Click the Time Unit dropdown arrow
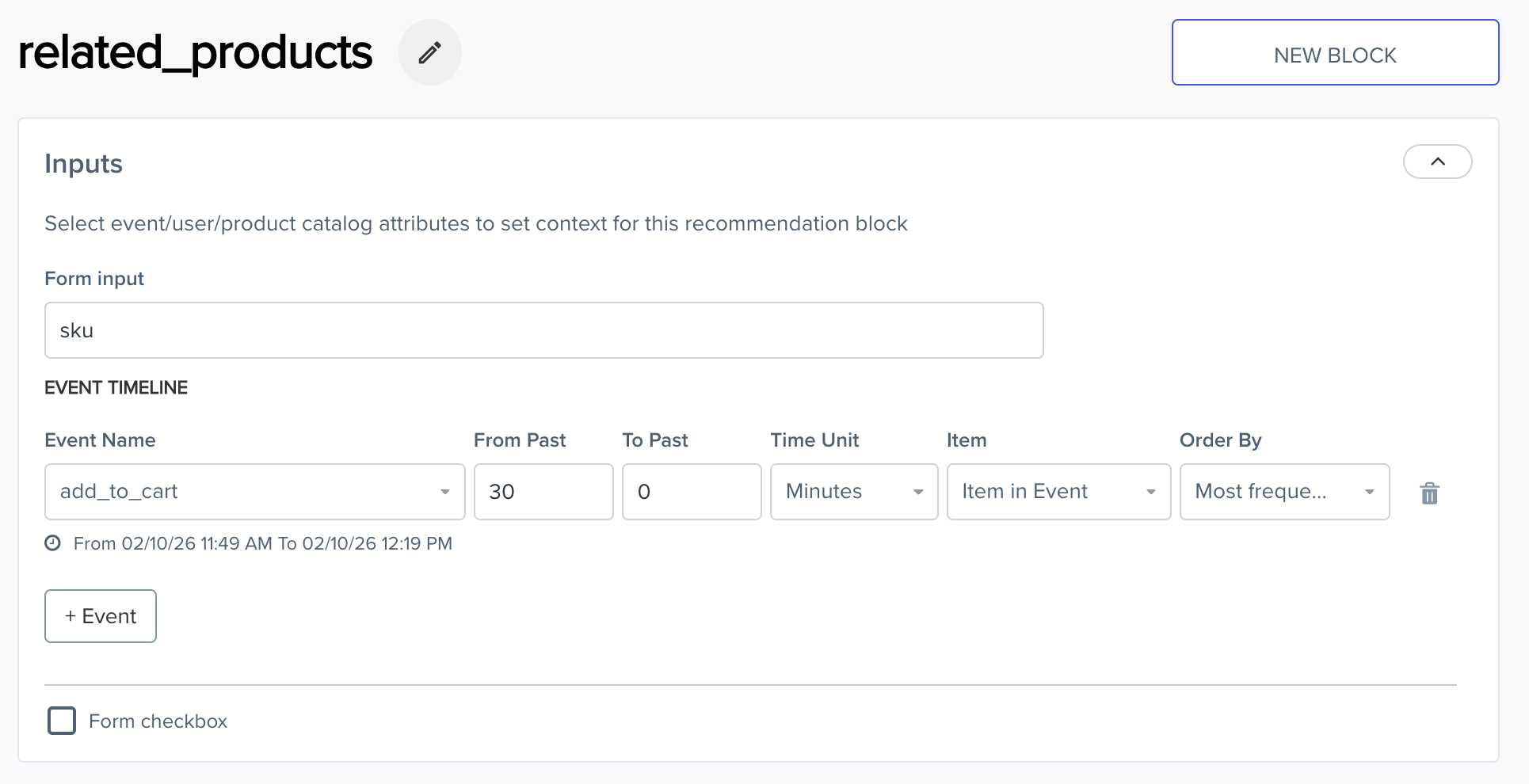Image resolution: width=1529 pixels, height=784 pixels. pos(918,492)
